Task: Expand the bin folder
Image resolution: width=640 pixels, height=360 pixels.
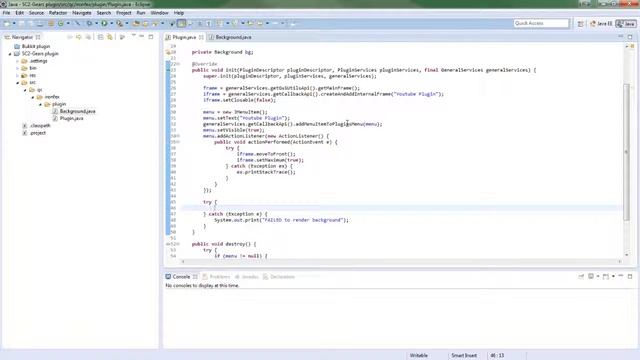Action: coord(18,68)
